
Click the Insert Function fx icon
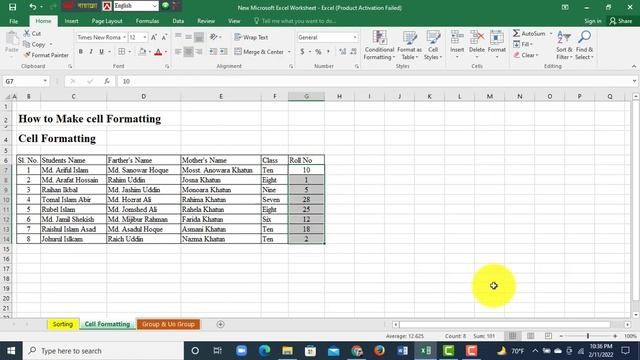pyautogui.click(x=107, y=81)
